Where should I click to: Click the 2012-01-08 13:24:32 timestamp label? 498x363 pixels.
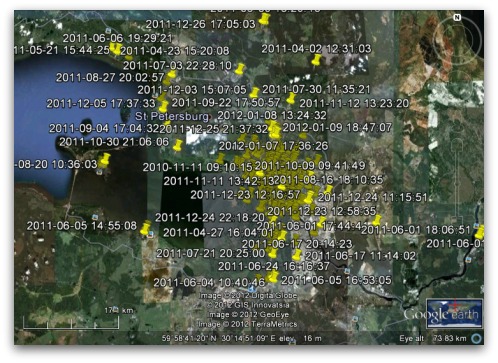(272, 115)
